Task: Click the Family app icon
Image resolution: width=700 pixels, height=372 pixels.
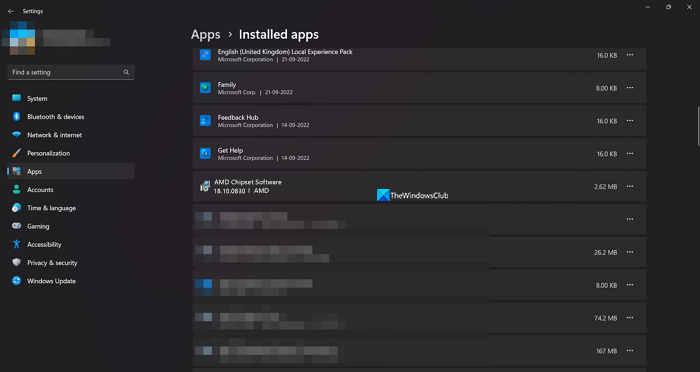Action: [x=205, y=88]
